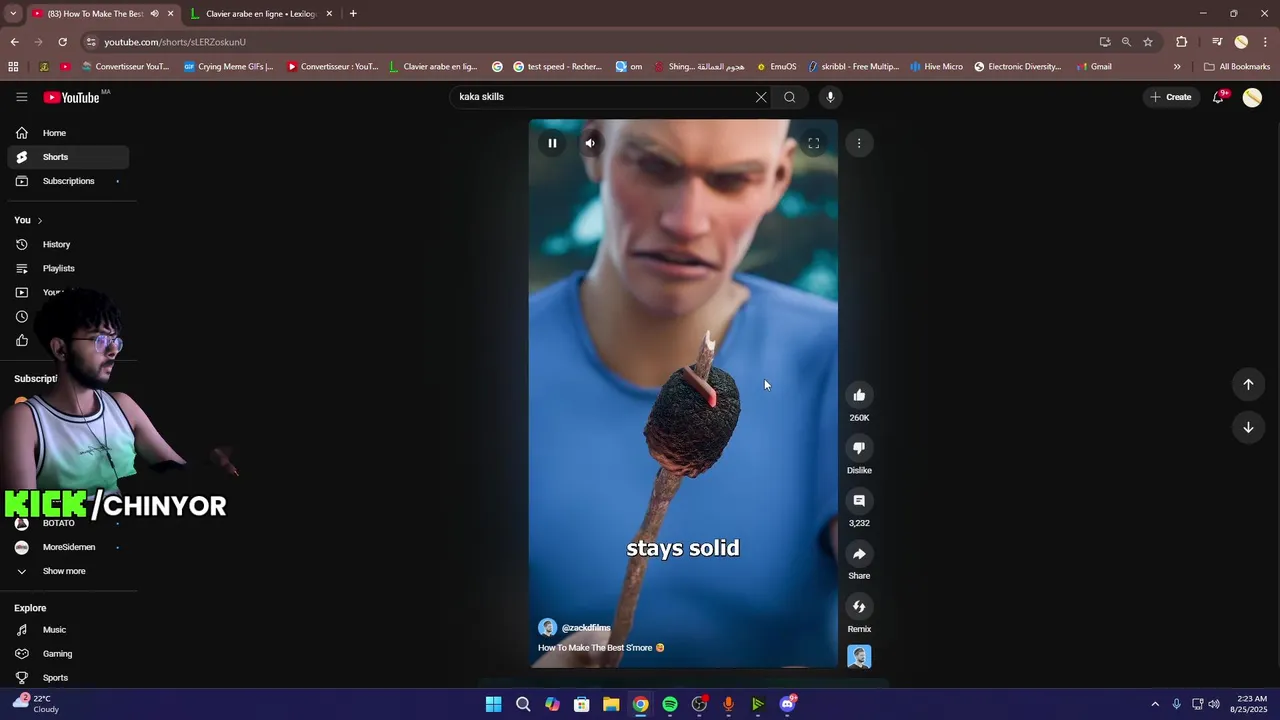Expand the You section chevron

coord(39,220)
